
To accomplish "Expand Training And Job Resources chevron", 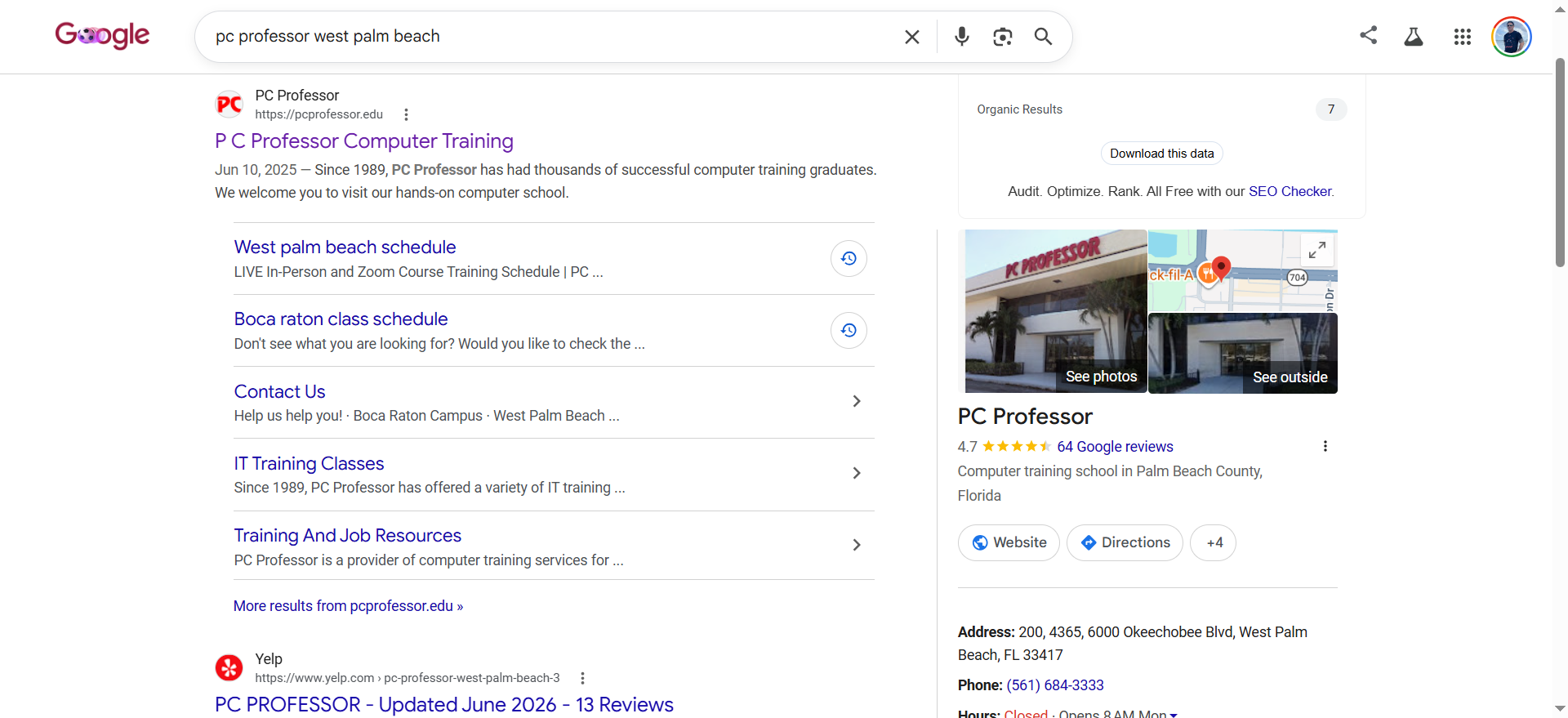I will pos(857,545).
